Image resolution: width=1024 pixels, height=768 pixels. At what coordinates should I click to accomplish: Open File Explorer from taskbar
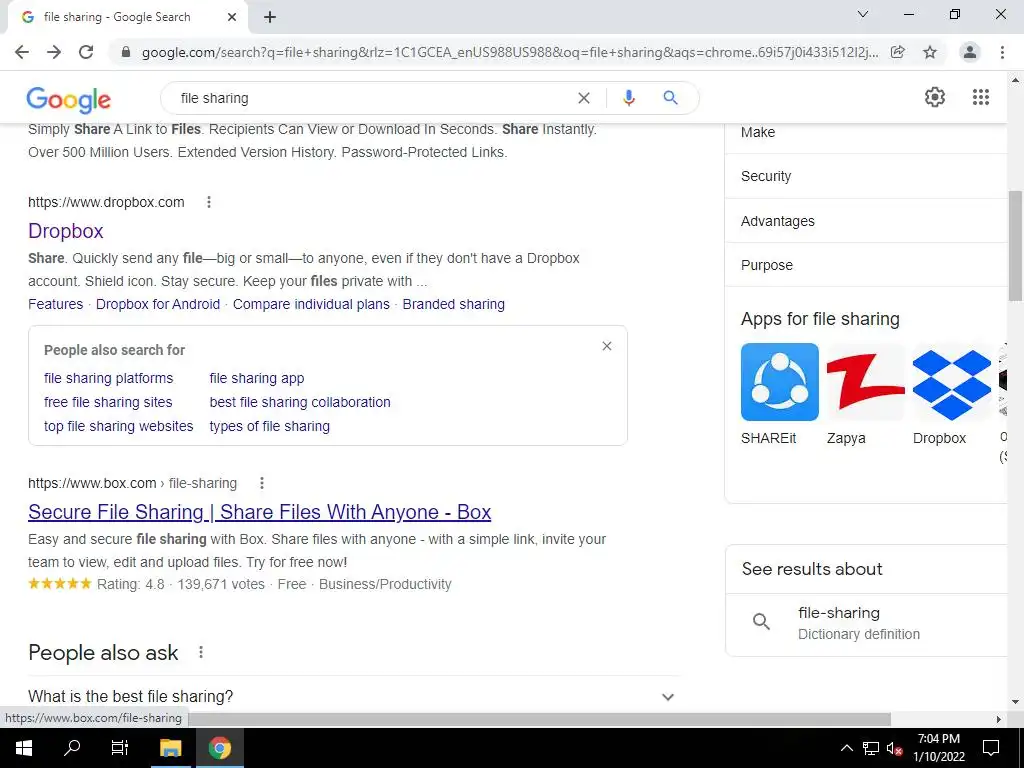[x=170, y=748]
